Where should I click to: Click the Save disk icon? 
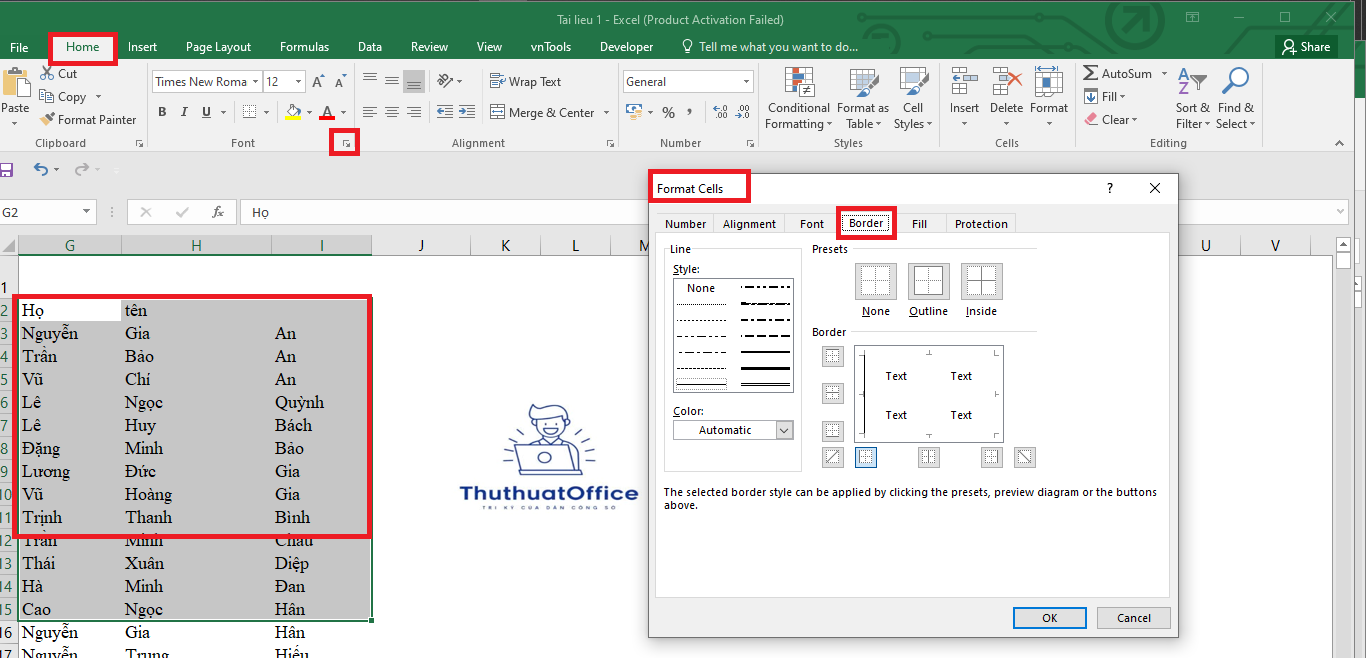pyautogui.click(x=6, y=170)
